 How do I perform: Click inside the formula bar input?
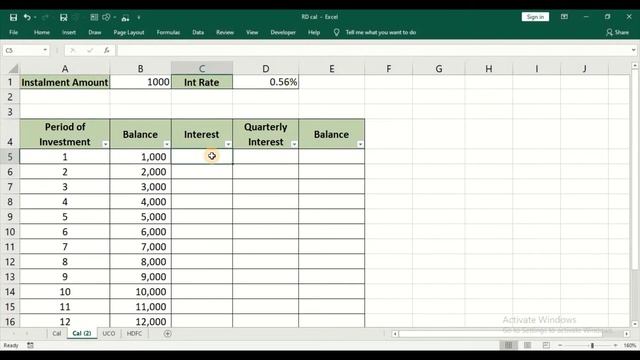[x=373, y=50]
